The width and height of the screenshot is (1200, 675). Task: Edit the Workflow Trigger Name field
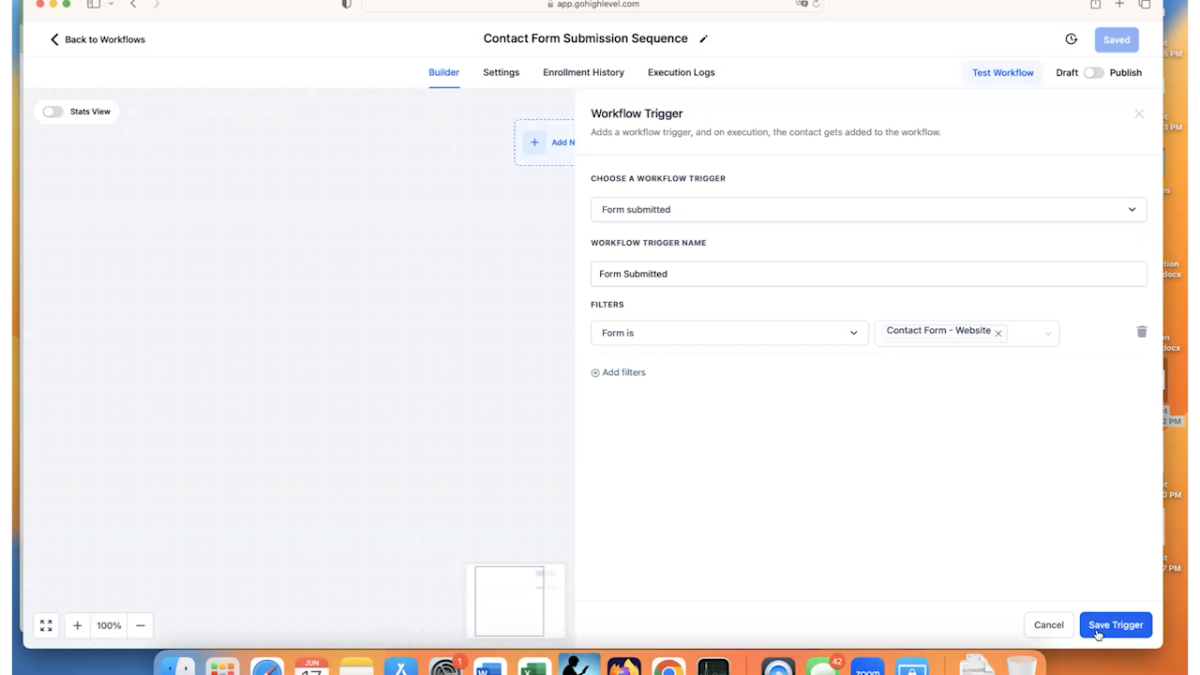(x=868, y=273)
